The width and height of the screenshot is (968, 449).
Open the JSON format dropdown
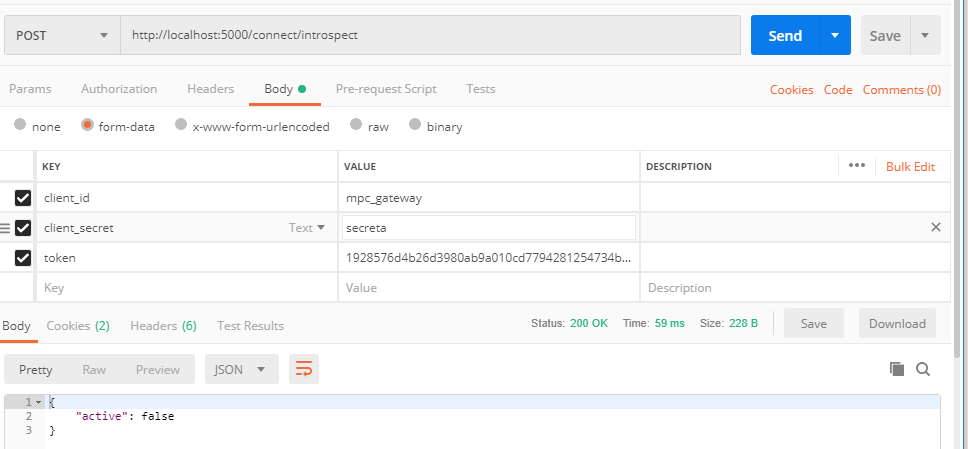coord(241,369)
